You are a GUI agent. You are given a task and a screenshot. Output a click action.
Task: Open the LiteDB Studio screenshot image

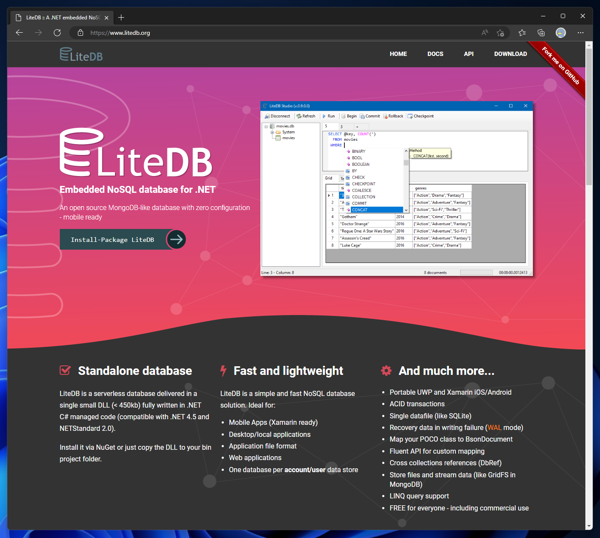point(396,189)
